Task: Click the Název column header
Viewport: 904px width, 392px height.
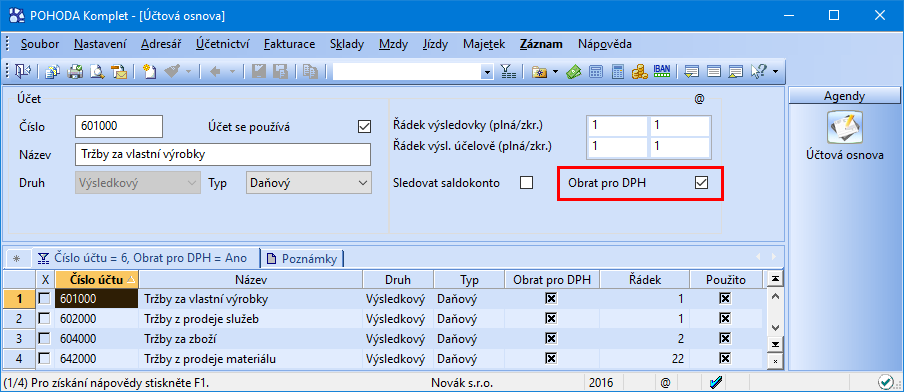Action: click(251, 280)
